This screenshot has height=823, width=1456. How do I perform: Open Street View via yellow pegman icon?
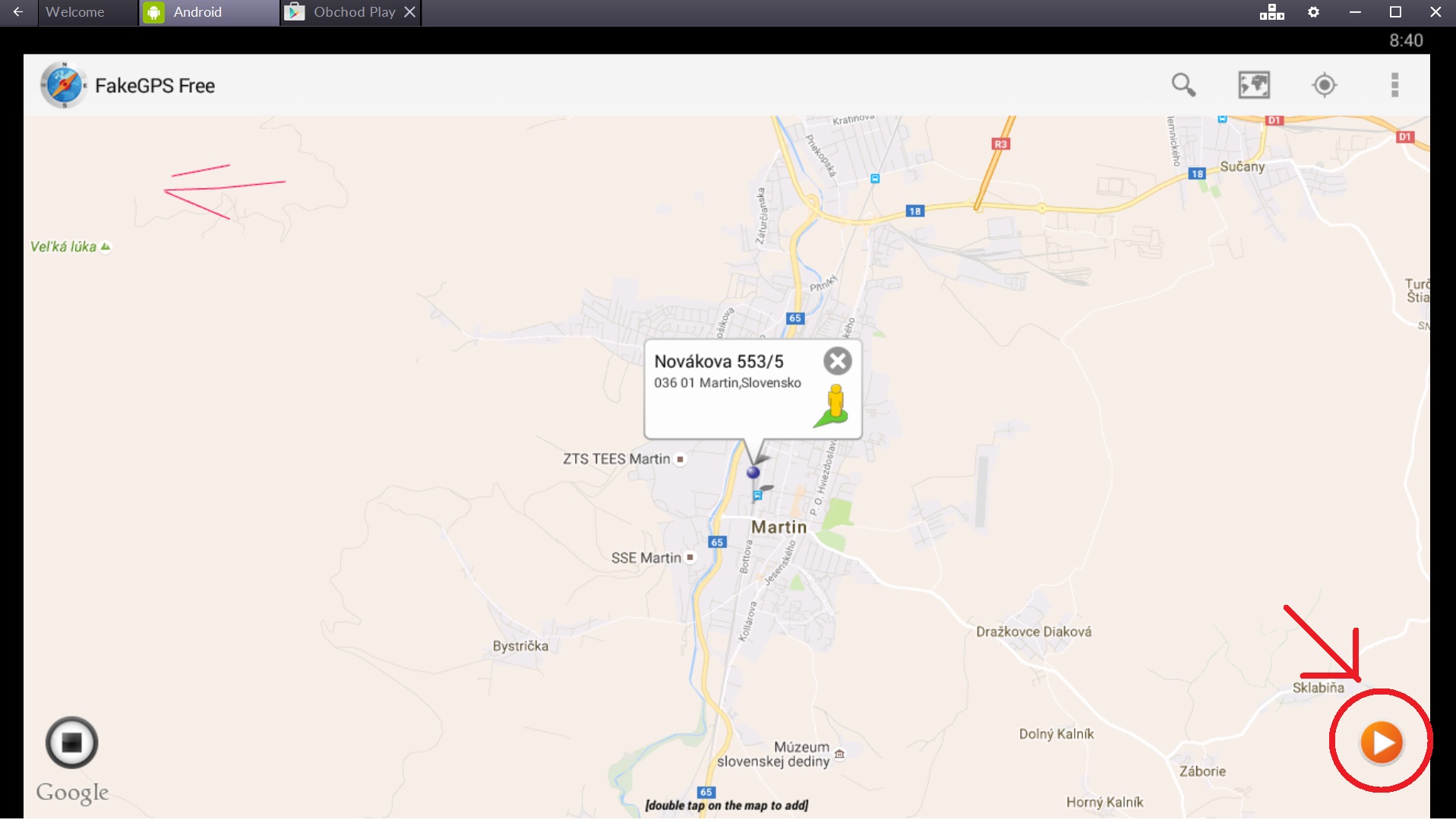[x=832, y=406]
